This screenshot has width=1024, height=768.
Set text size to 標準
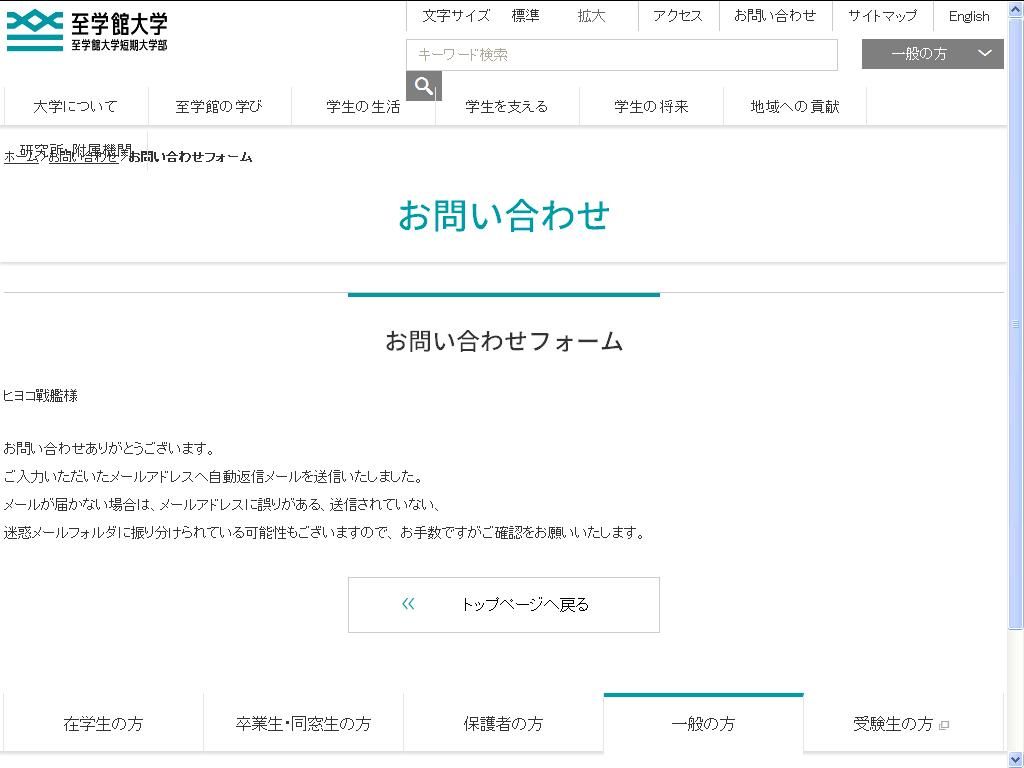(525, 16)
